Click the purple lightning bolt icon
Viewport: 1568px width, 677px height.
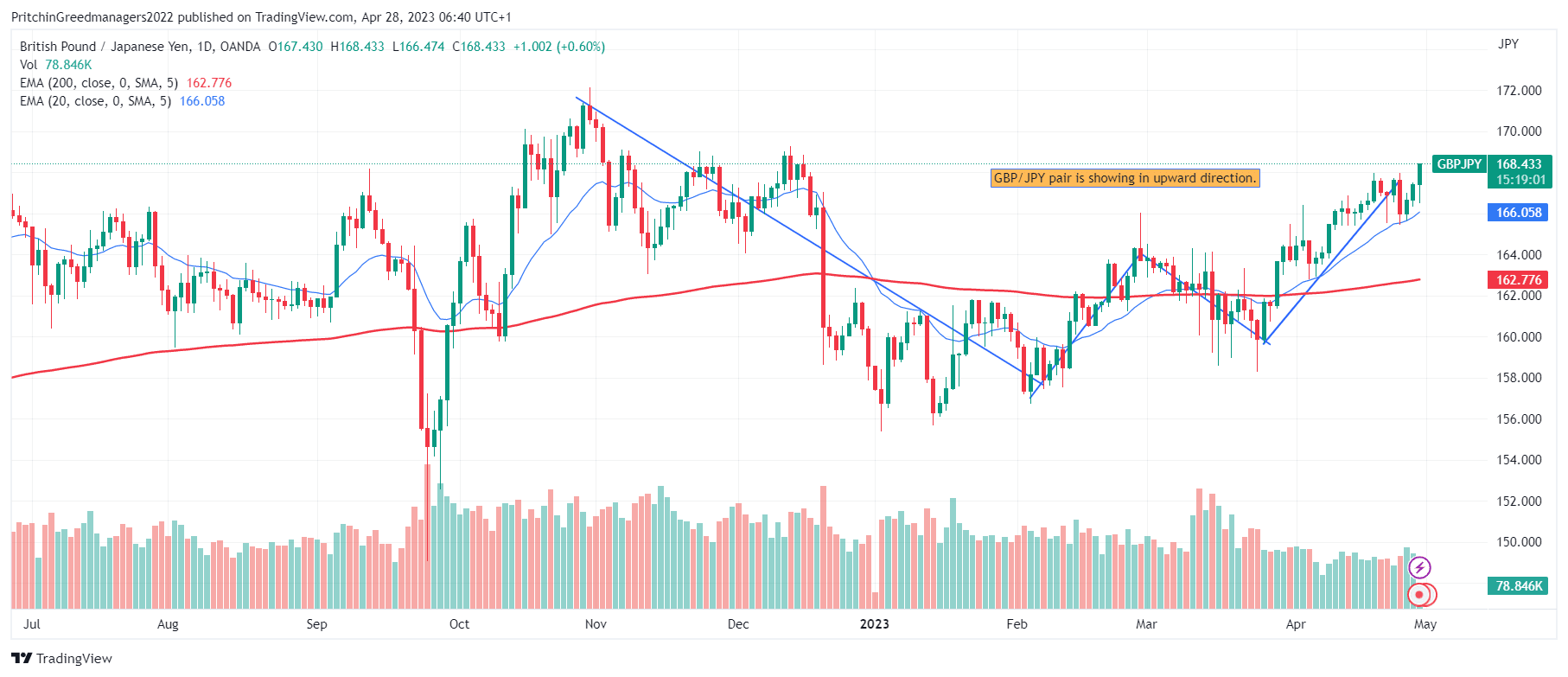1419,568
